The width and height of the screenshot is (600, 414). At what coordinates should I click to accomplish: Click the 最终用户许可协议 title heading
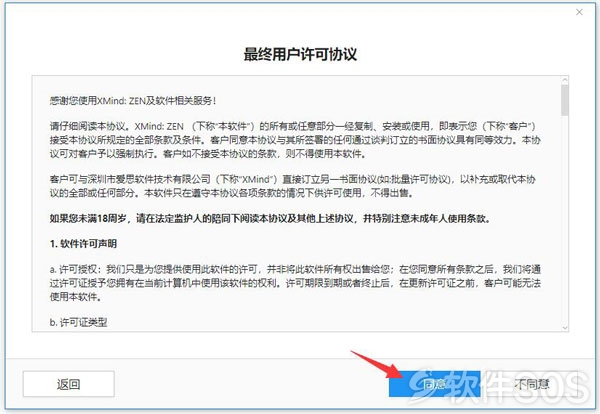click(x=300, y=55)
